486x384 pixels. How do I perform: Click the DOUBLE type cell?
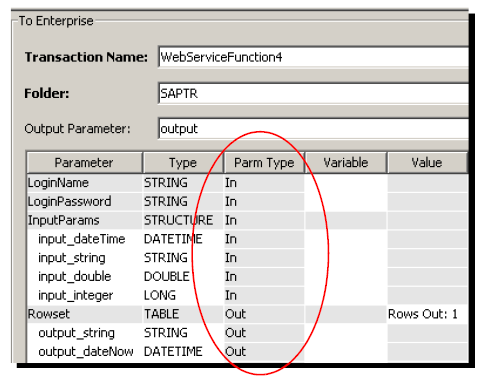(183, 276)
